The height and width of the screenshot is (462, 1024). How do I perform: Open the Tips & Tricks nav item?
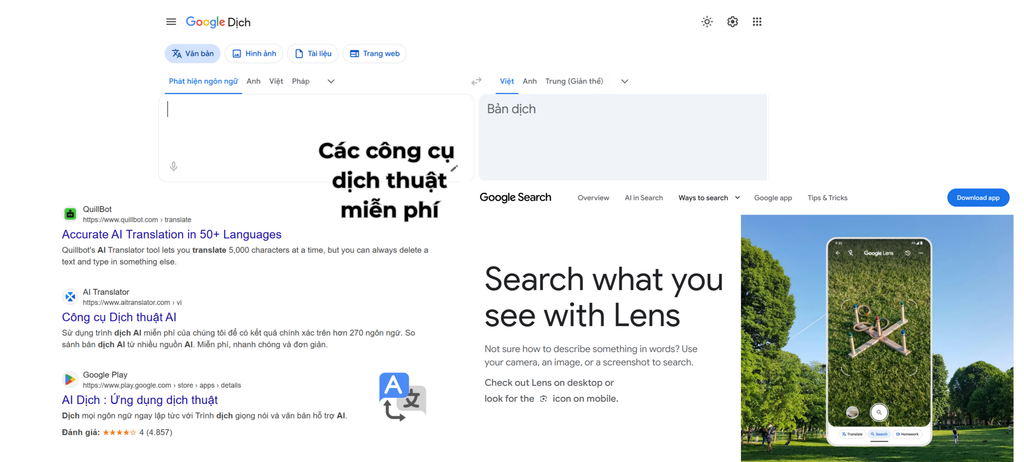pyautogui.click(x=827, y=198)
